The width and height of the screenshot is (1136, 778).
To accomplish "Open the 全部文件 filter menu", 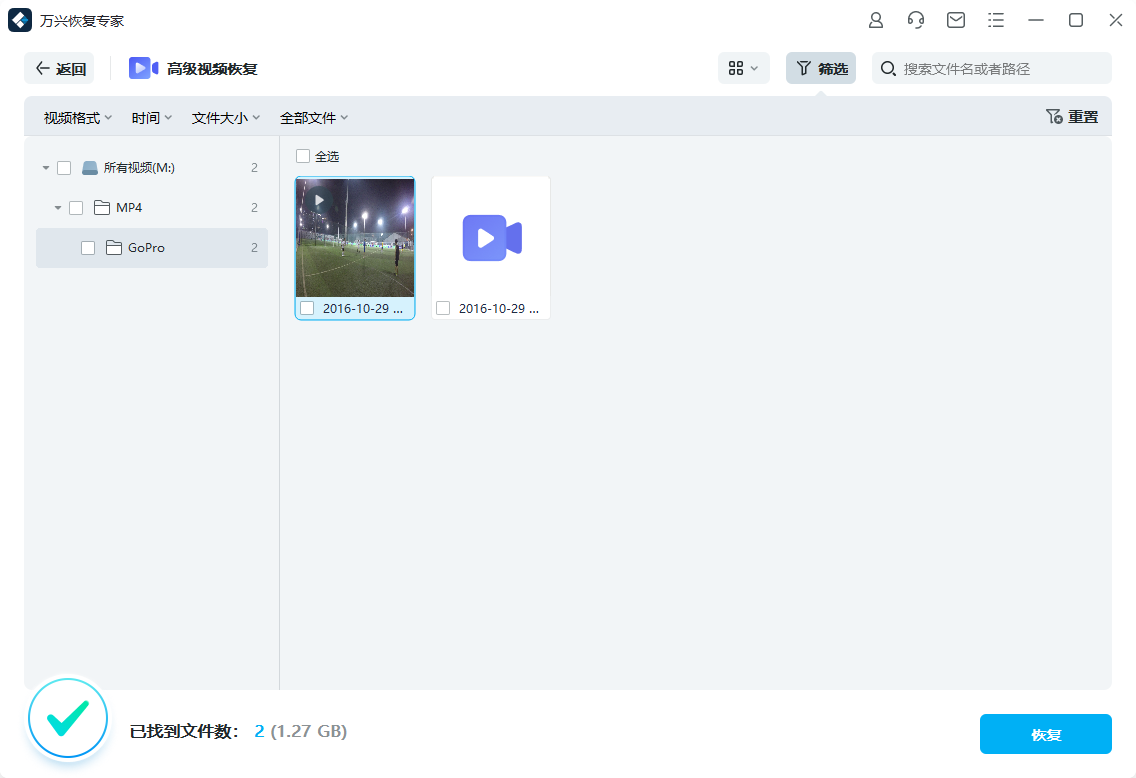I will (x=314, y=117).
